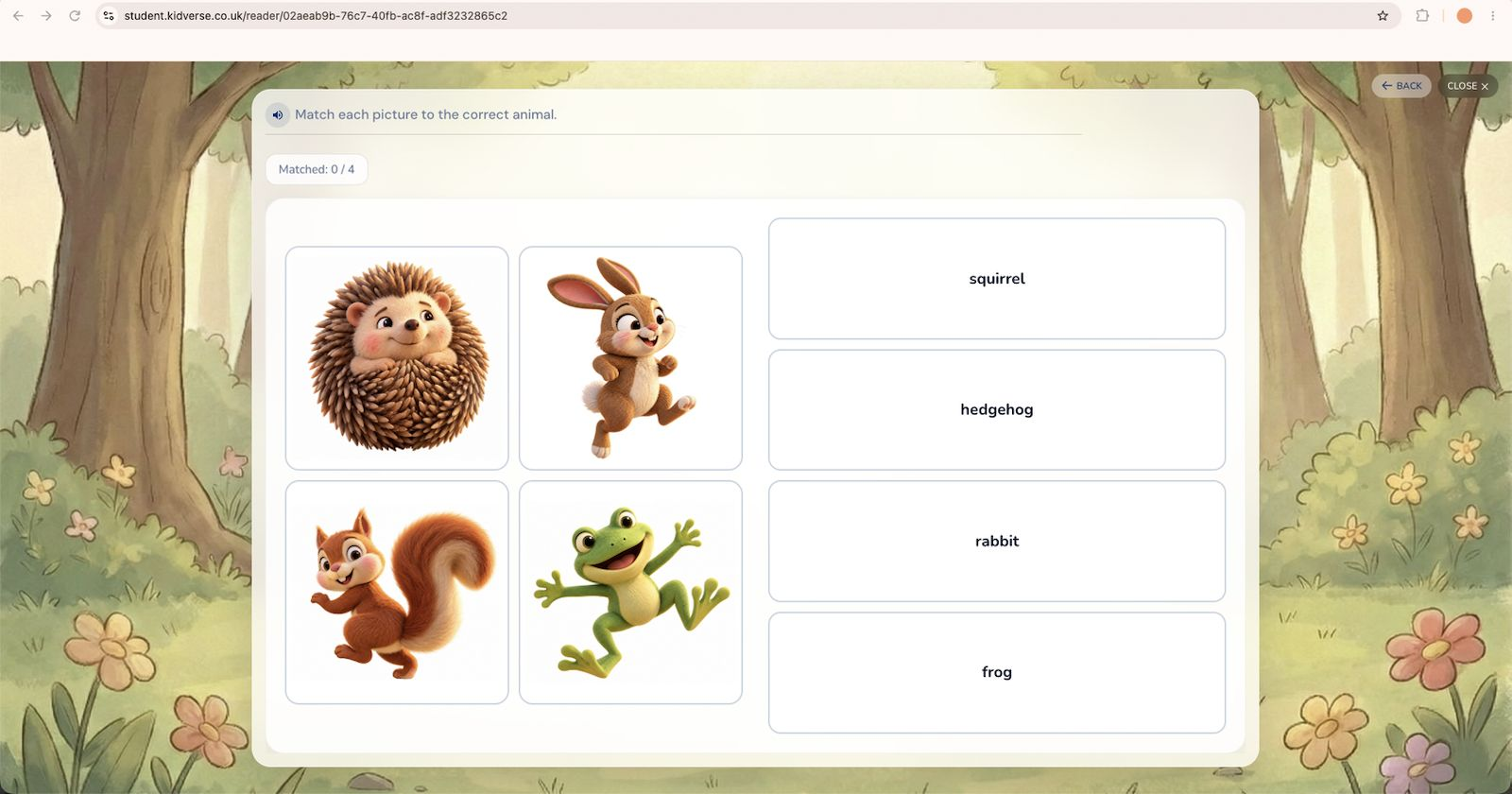This screenshot has width=1512, height=794.
Task: Go back in browser history
Action: point(18,16)
